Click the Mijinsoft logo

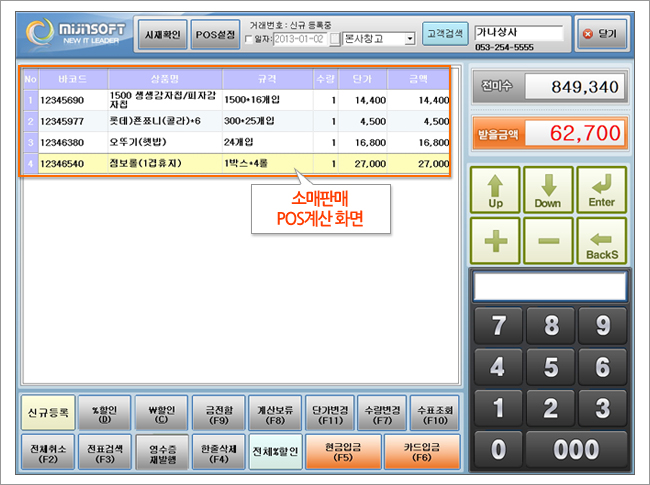(x=75, y=33)
